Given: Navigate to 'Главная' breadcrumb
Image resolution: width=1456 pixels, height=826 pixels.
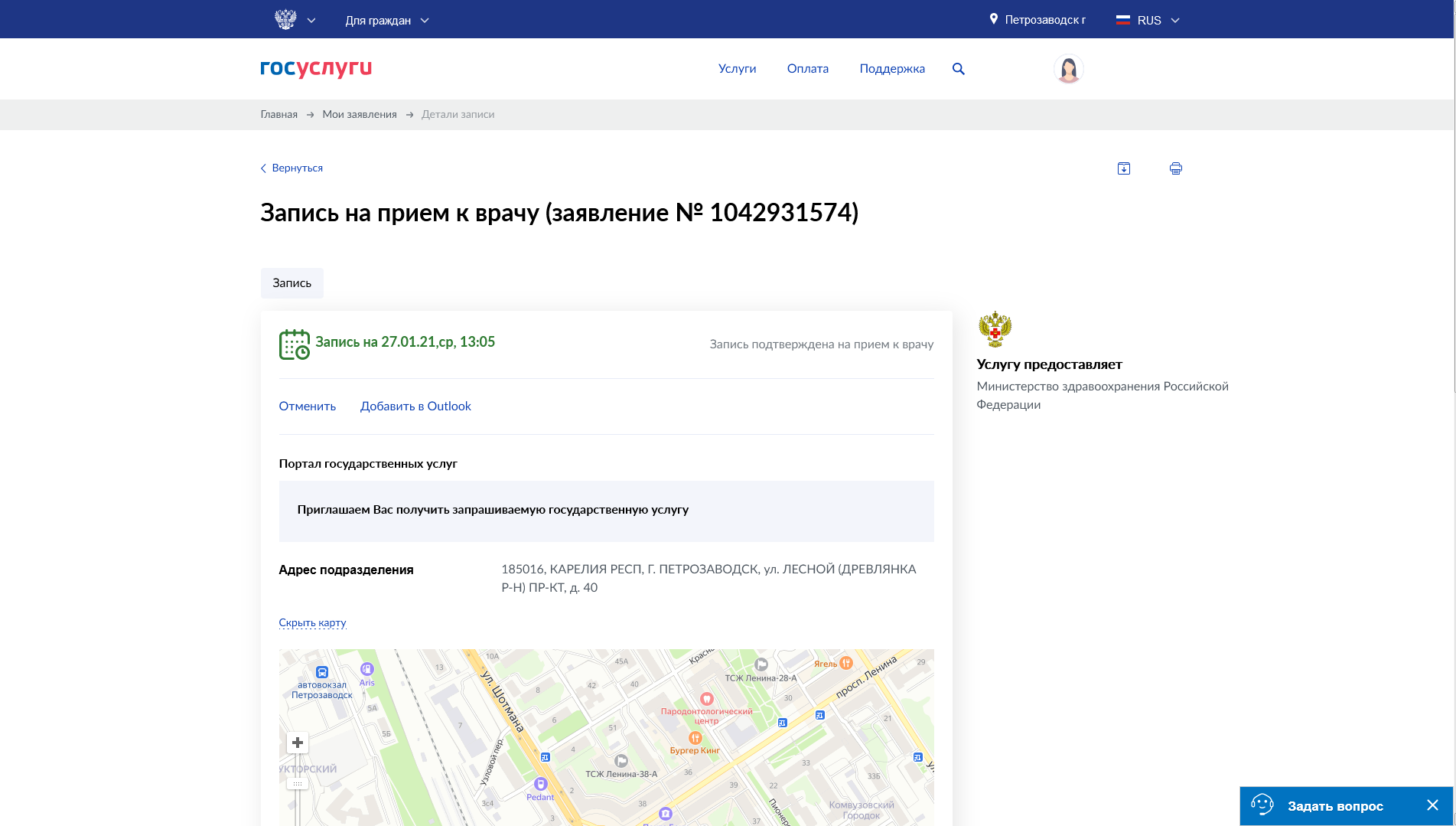Looking at the screenshot, I should pyautogui.click(x=278, y=114).
